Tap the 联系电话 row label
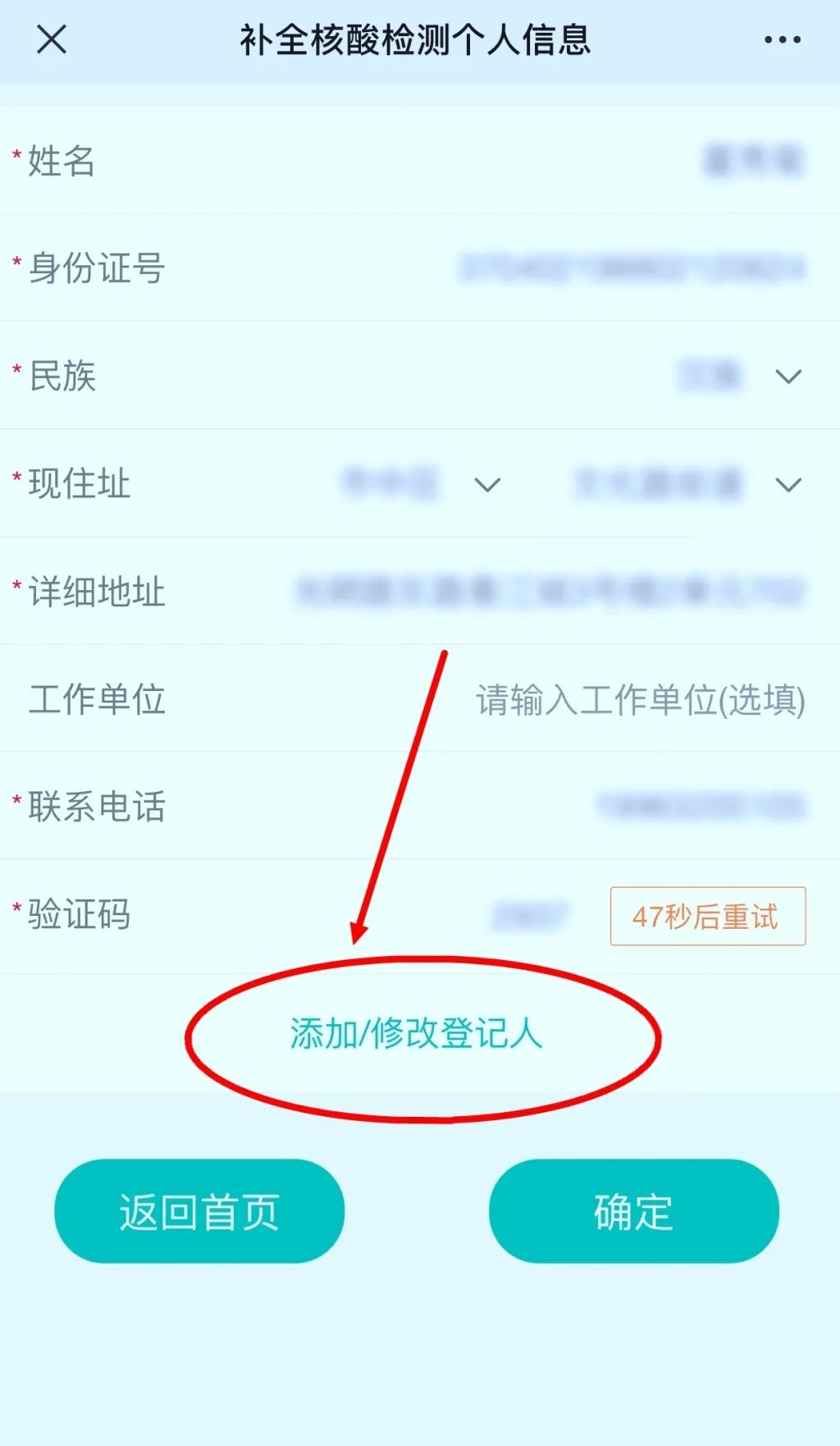This screenshot has width=840, height=1446. tap(97, 807)
